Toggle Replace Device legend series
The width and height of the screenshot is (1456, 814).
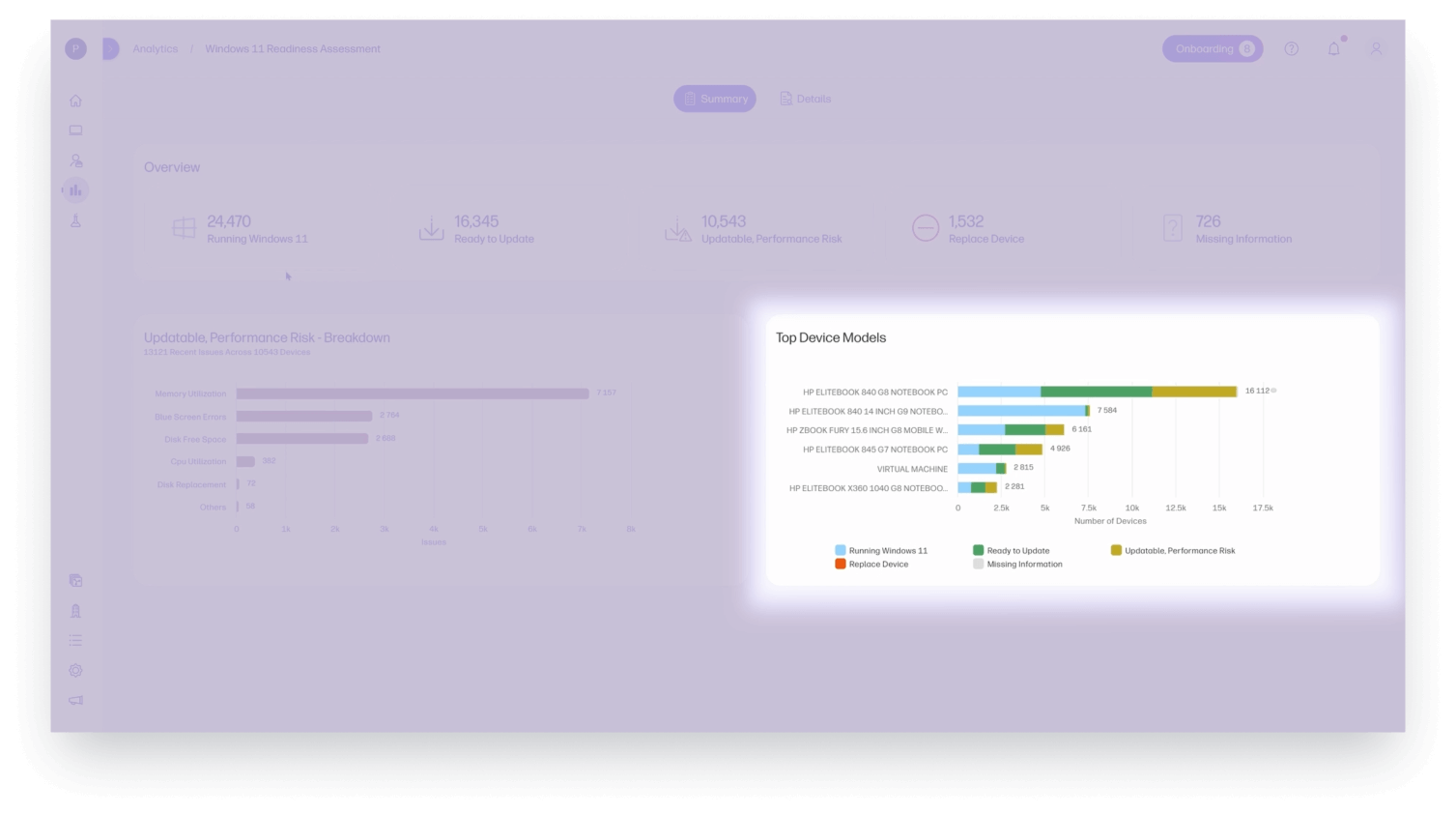click(x=871, y=564)
